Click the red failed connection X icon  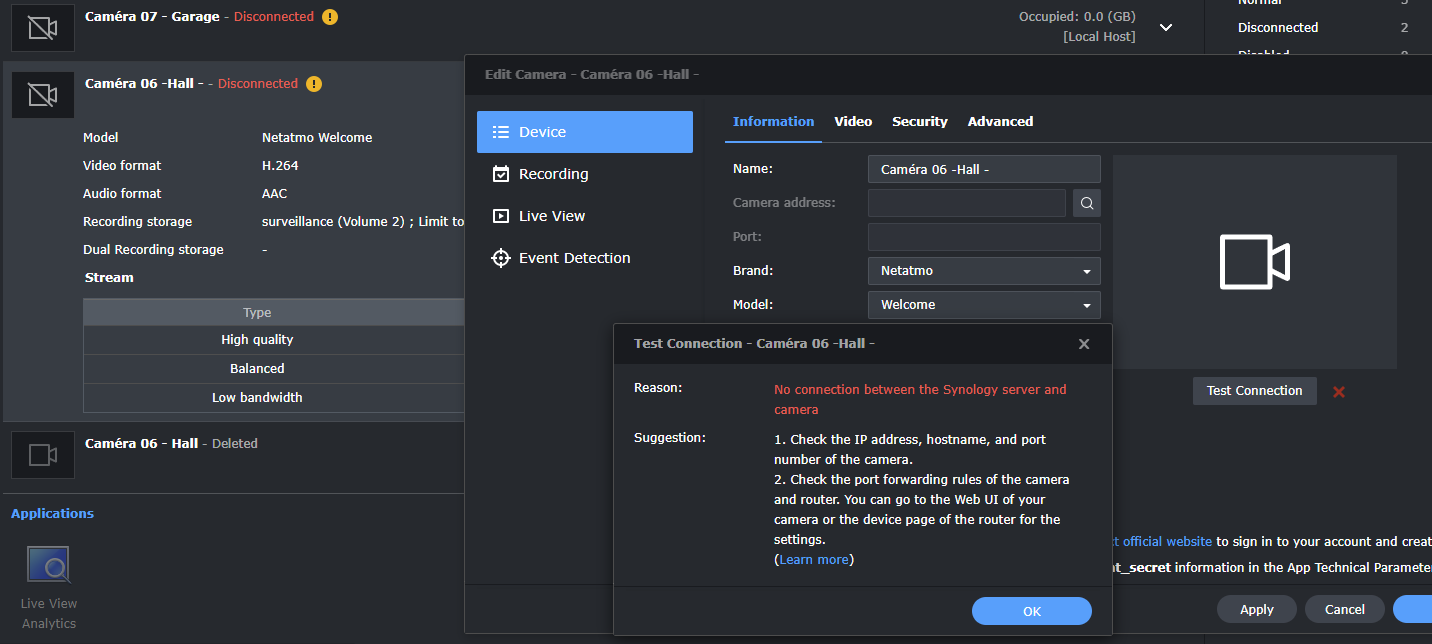point(1339,392)
